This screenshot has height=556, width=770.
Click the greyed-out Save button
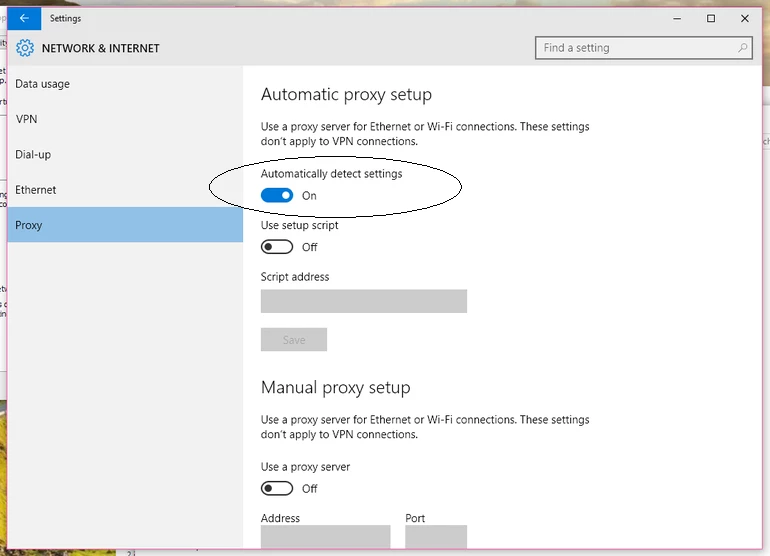294,339
